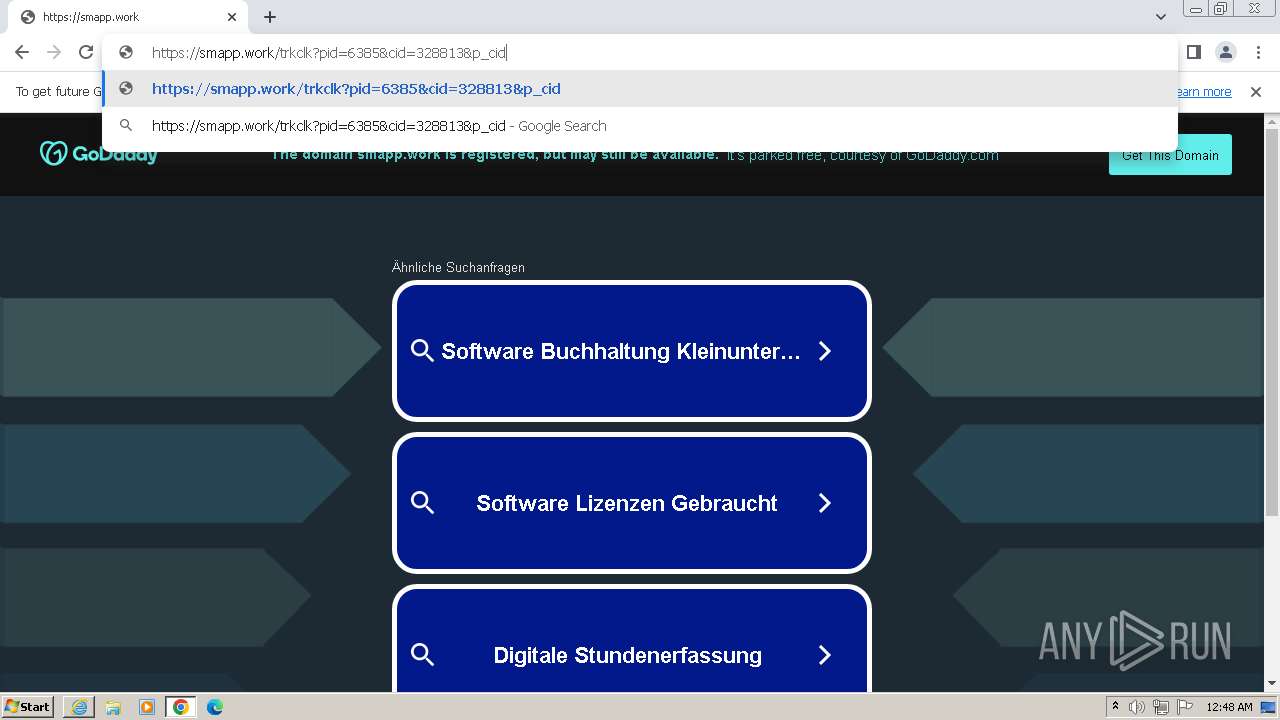Click the browser forward arrow
This screenshot has height=720, width=1280.
[54, 52]
